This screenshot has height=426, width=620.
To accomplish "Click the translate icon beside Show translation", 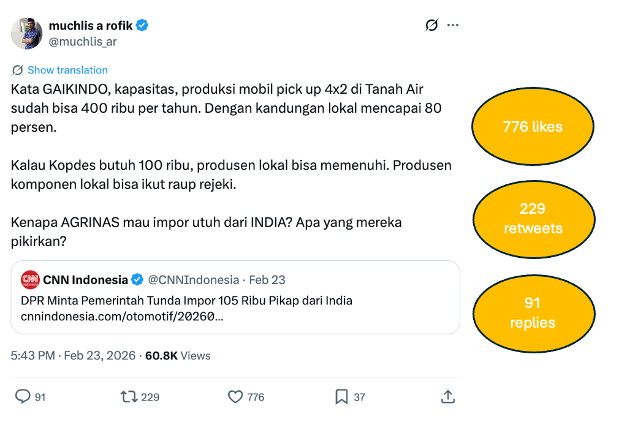I will point(18,70).
